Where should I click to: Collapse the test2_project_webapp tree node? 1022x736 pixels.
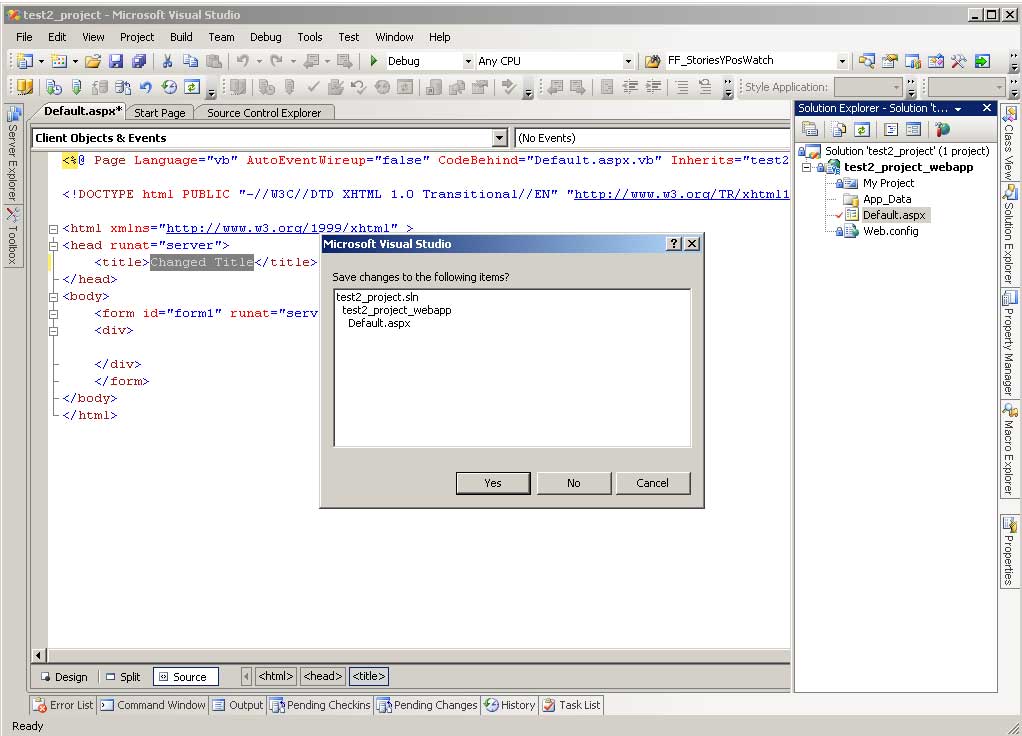coord(806,168)
